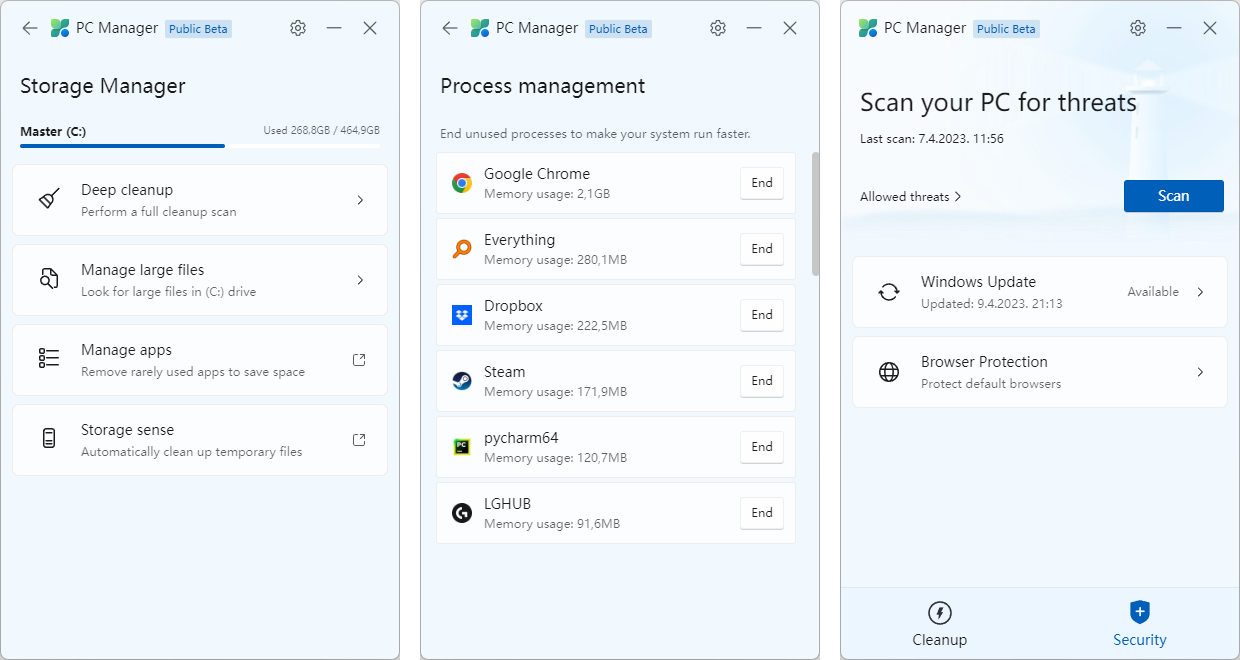Minimize the Storage Manager window
Viewport: 1240px width, 660px height.
(334, 28)
